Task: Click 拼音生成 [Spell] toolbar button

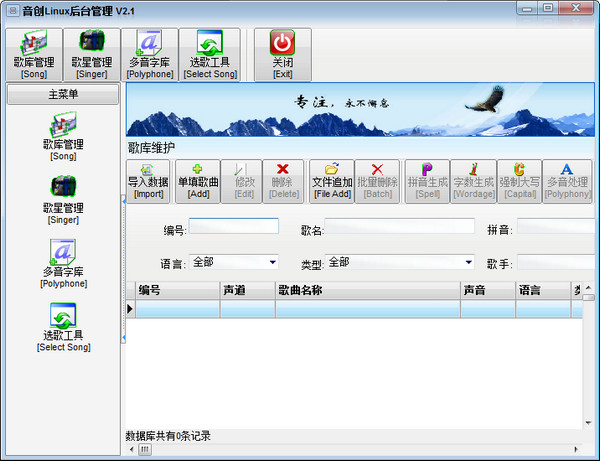Action: tap(427, 182)
